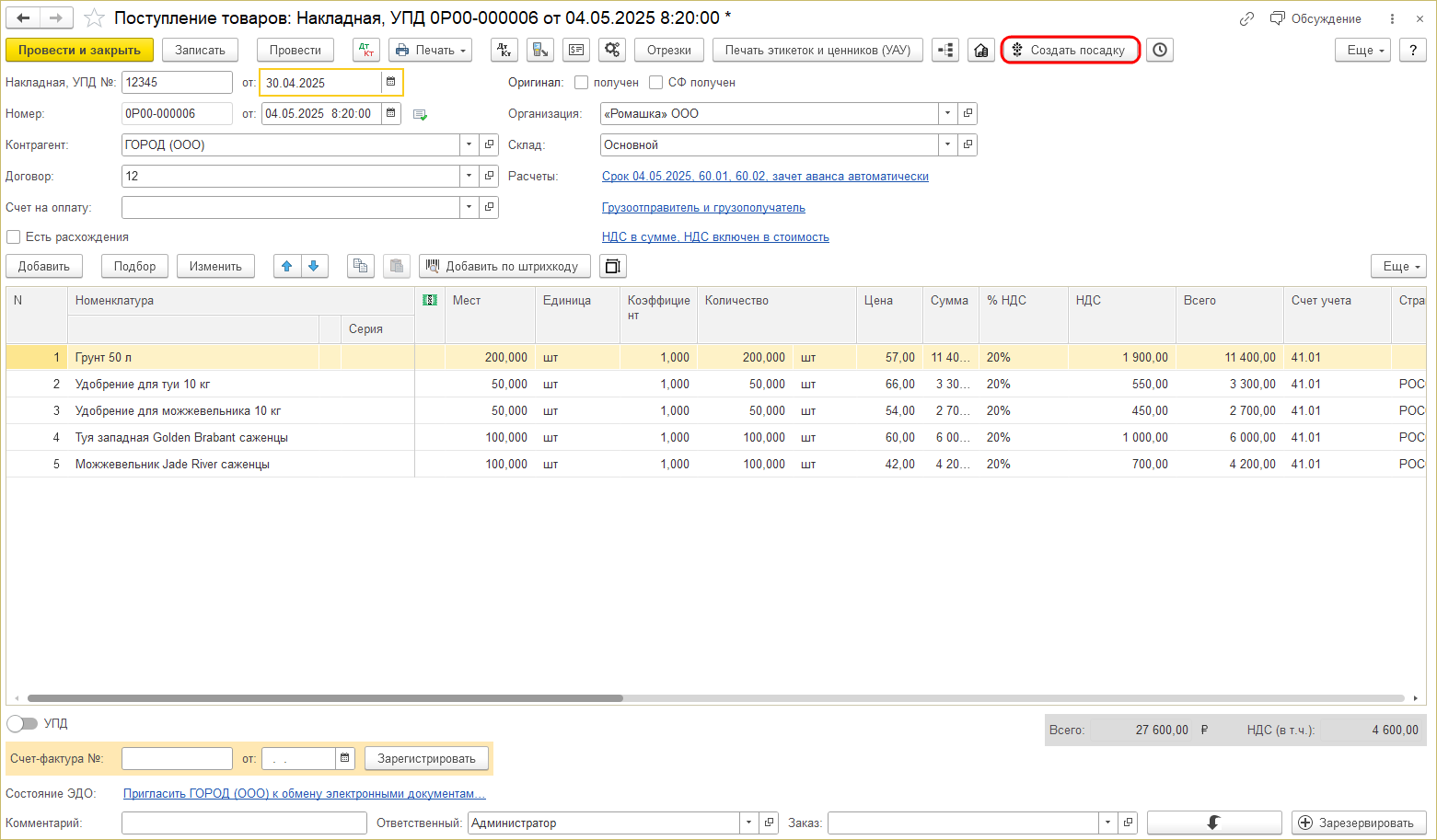This screenshot has width=1437, height=840.
Task: Expand the Печать dropdown button
Action: click(x=431, y=51)
